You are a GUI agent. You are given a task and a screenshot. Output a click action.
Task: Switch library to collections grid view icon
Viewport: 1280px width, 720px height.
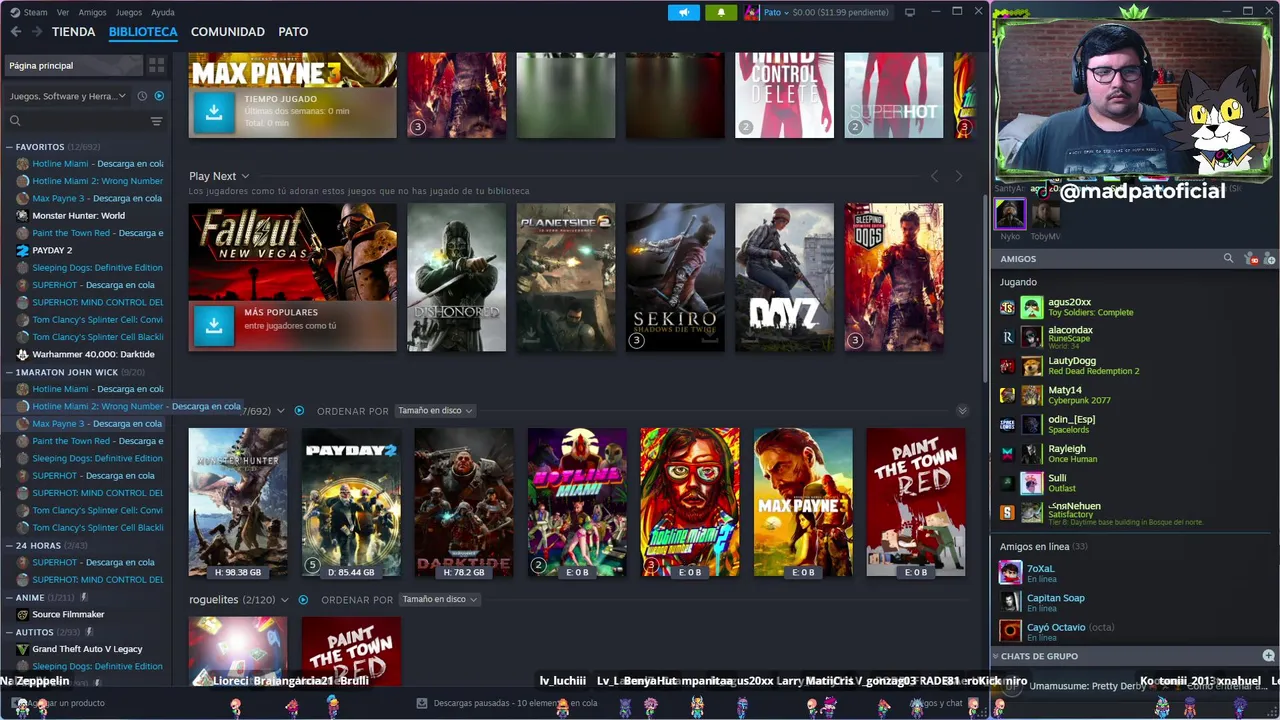(156, 65)
